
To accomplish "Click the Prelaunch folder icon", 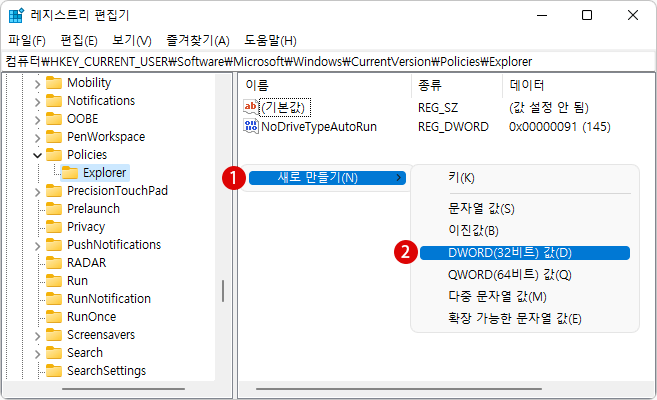I will tap(54, 209).
